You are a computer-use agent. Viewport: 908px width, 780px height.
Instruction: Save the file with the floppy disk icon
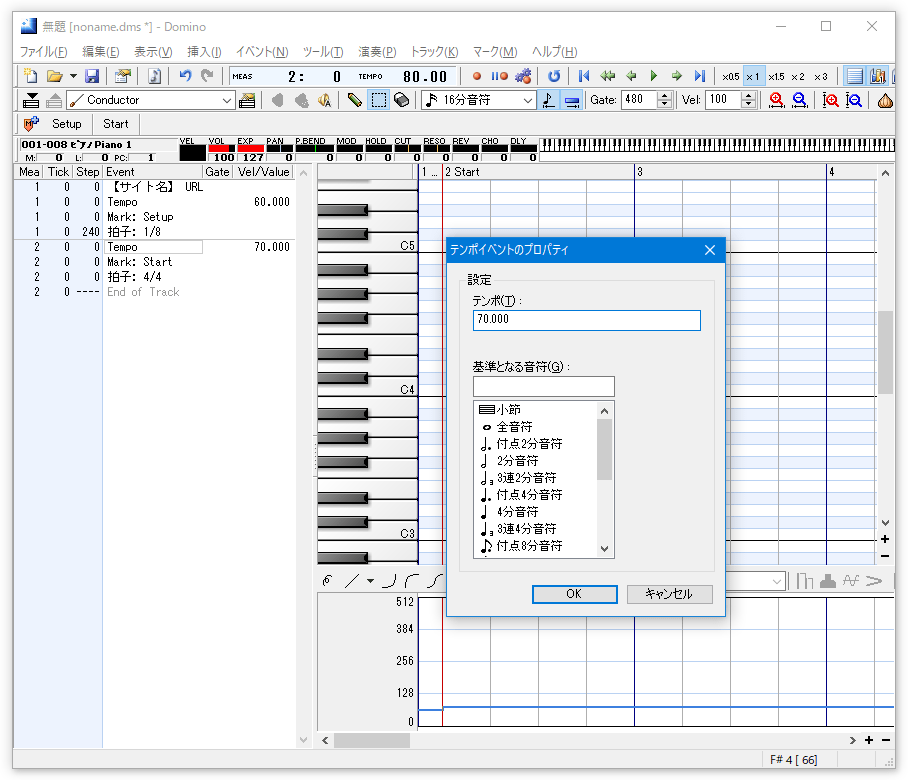click(x=92, y=76)
